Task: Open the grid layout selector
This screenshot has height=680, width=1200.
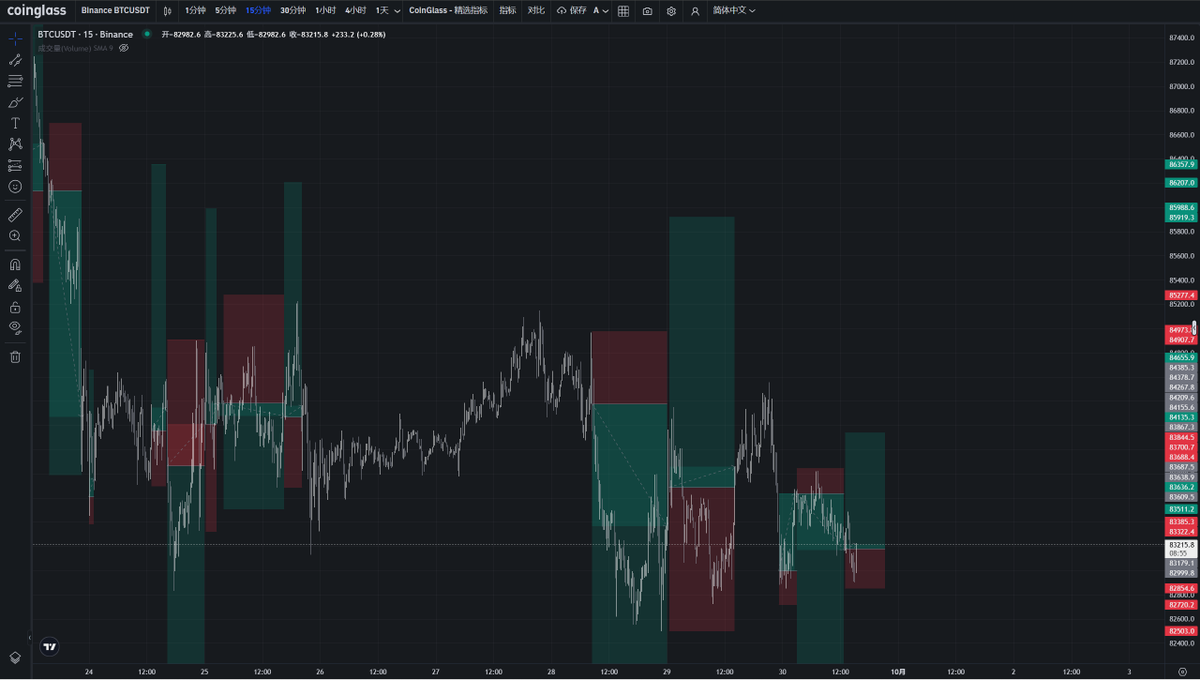Action: pyautogui.click(x=623, y=11)
